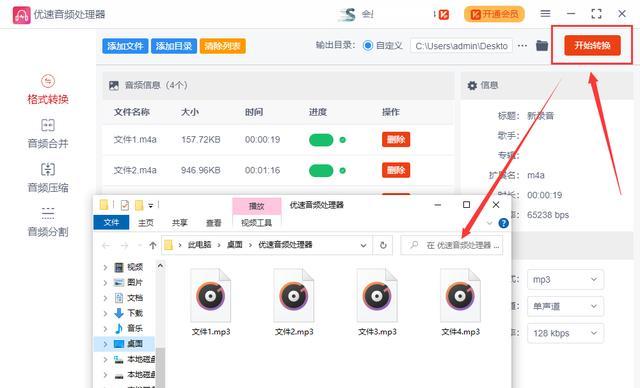
Task: Click the progress bar of 文件1.m4a
Action: coord(321,140)
